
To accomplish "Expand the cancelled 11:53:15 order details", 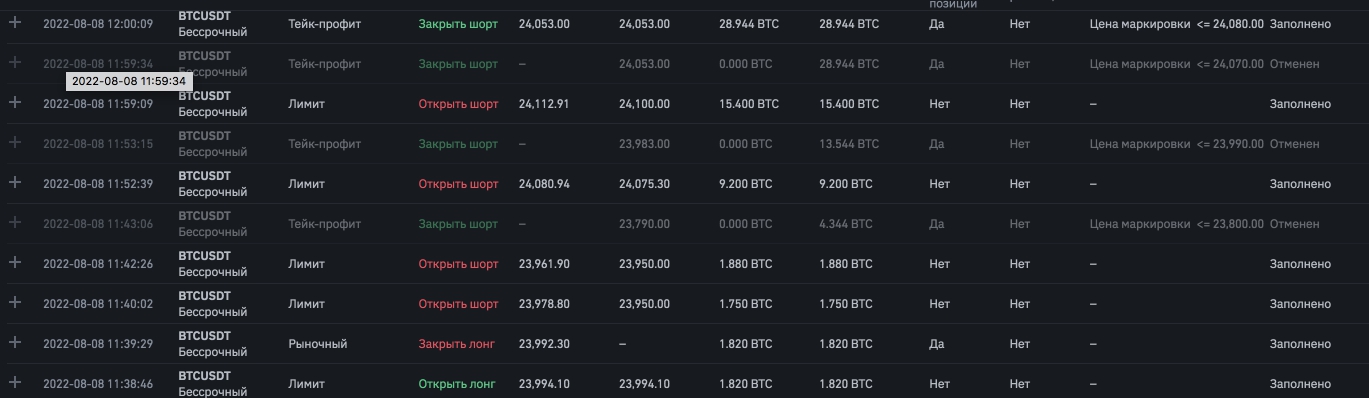I will pos(15,142).
